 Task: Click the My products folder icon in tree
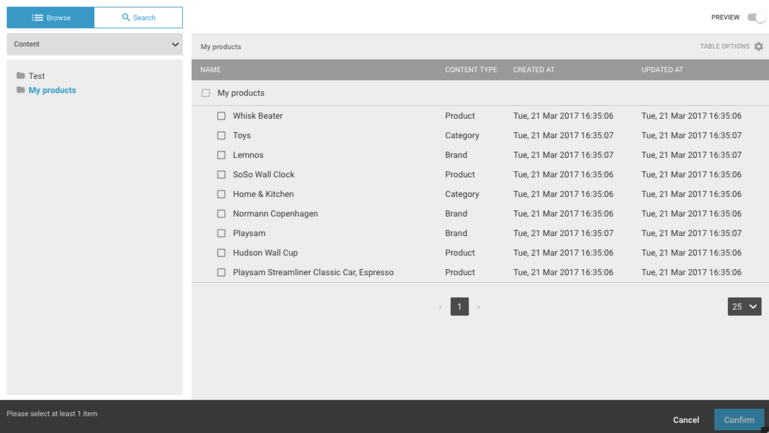20,90
